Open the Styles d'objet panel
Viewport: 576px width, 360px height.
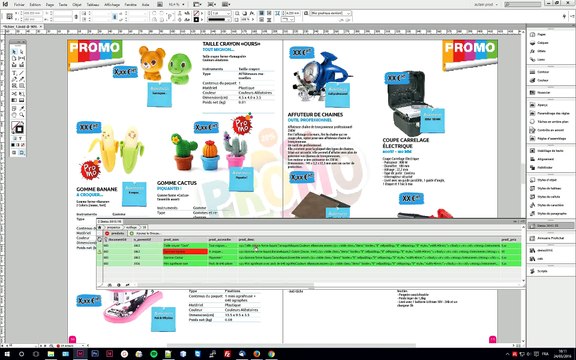(x=547, y=180)
